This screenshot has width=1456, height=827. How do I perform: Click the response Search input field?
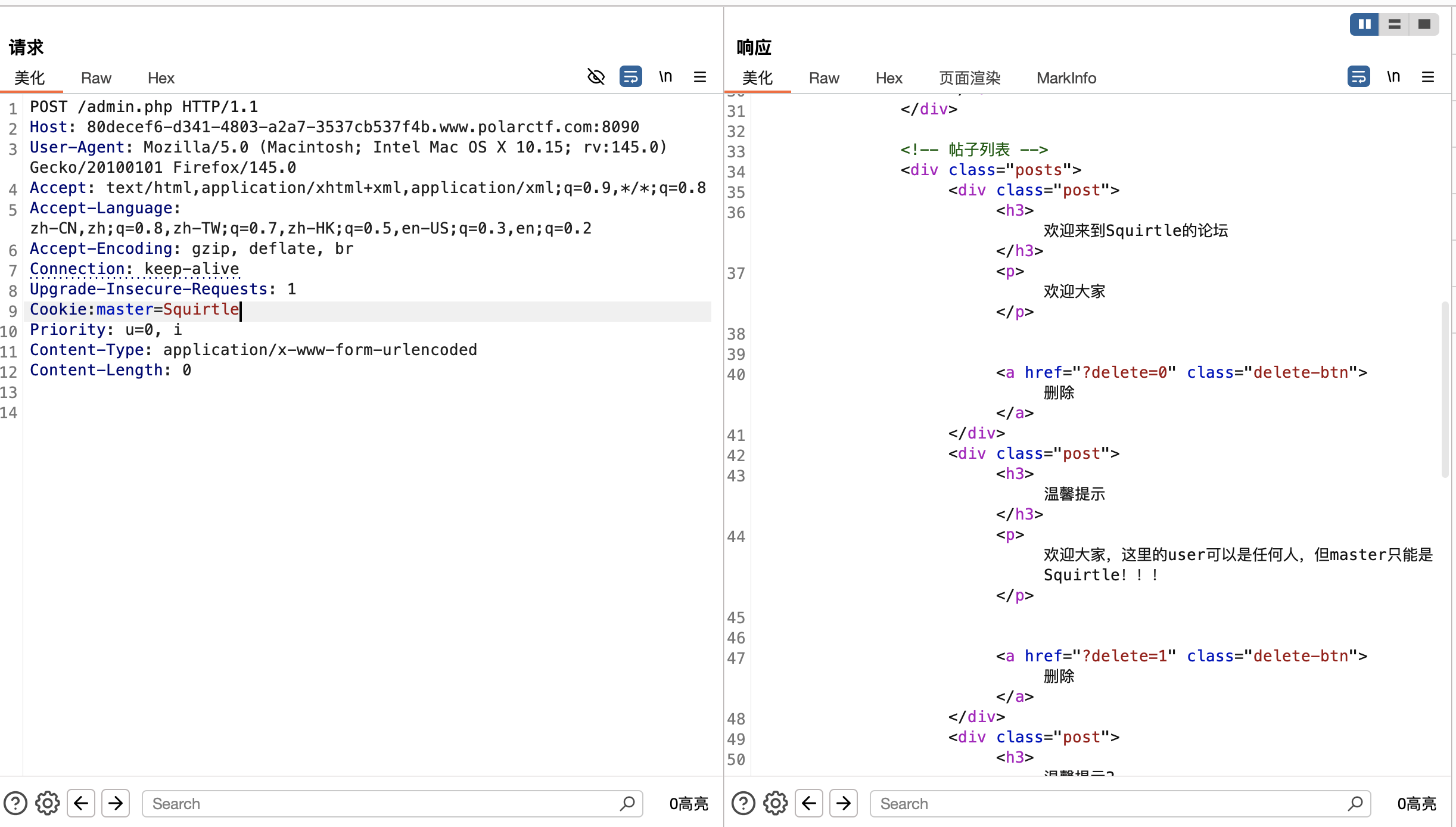1108,804
